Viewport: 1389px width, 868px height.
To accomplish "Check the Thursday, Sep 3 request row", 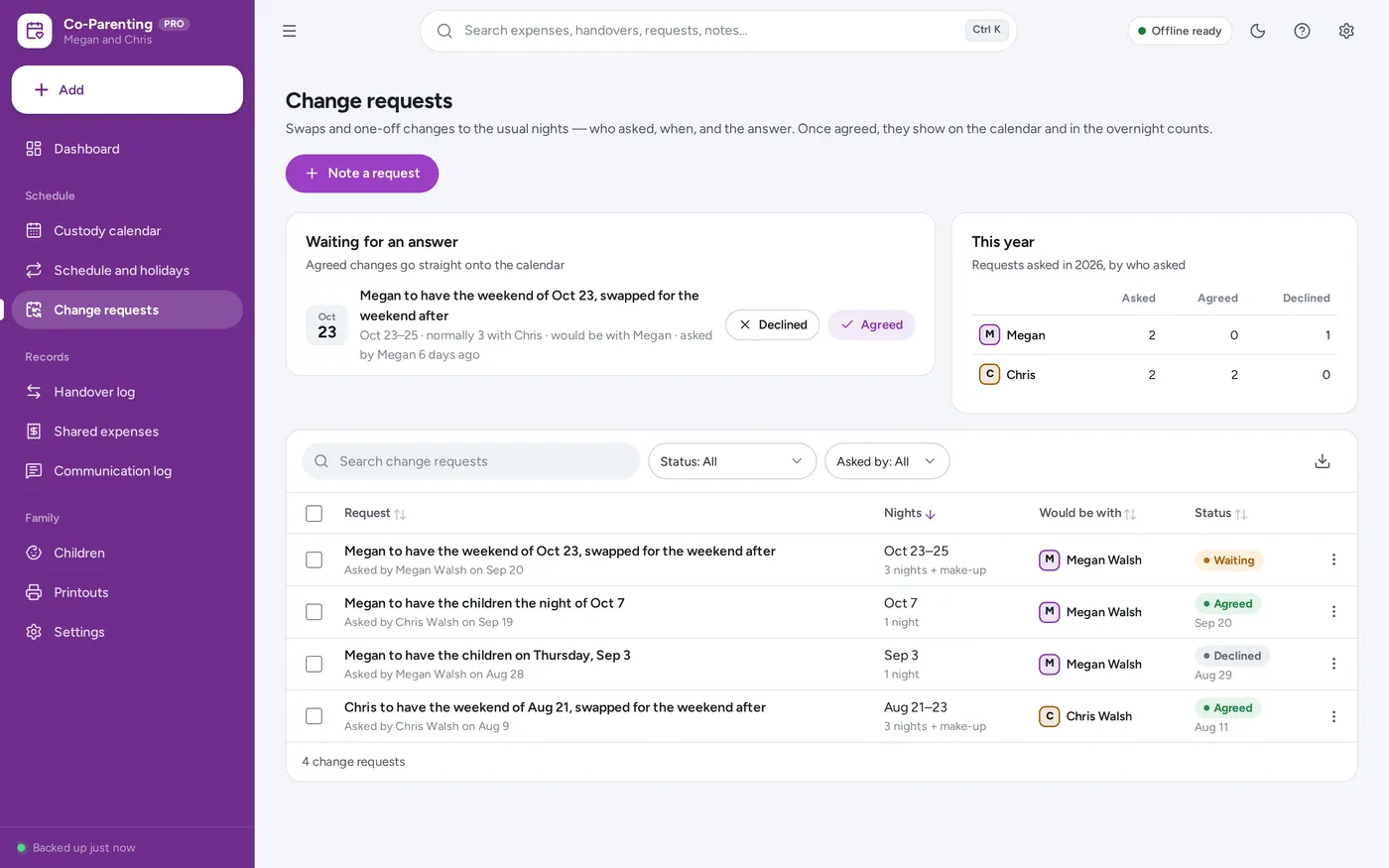I will click(314, 664).
